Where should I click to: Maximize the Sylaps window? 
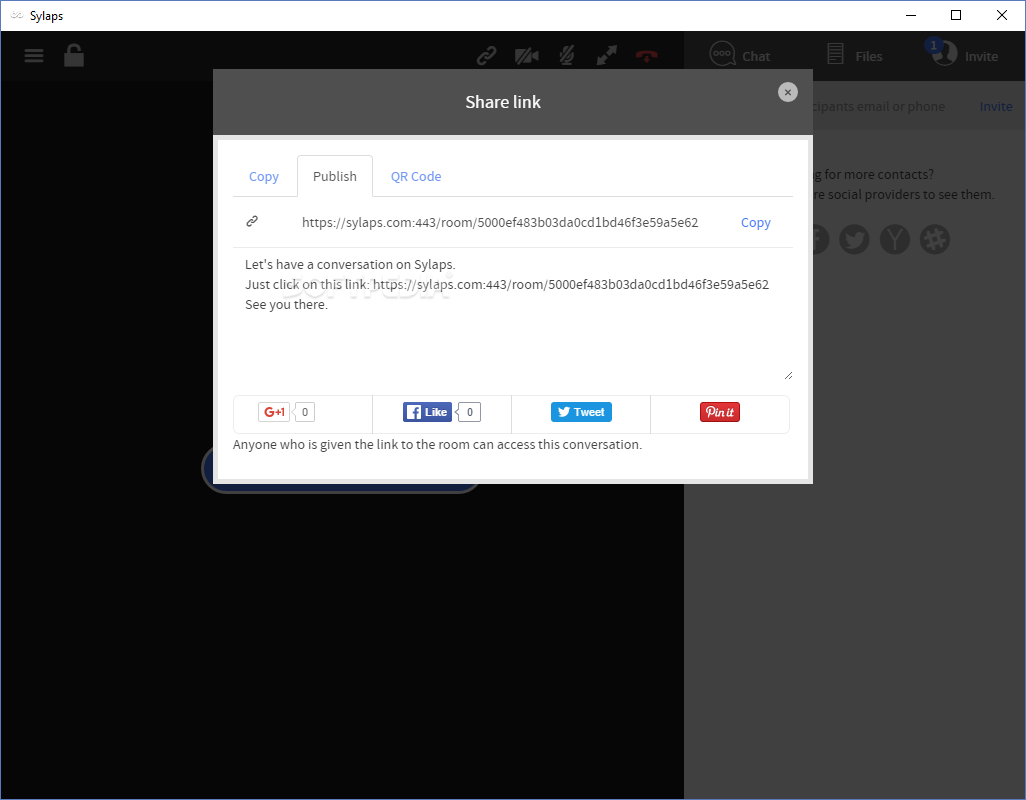coord(956,15)
